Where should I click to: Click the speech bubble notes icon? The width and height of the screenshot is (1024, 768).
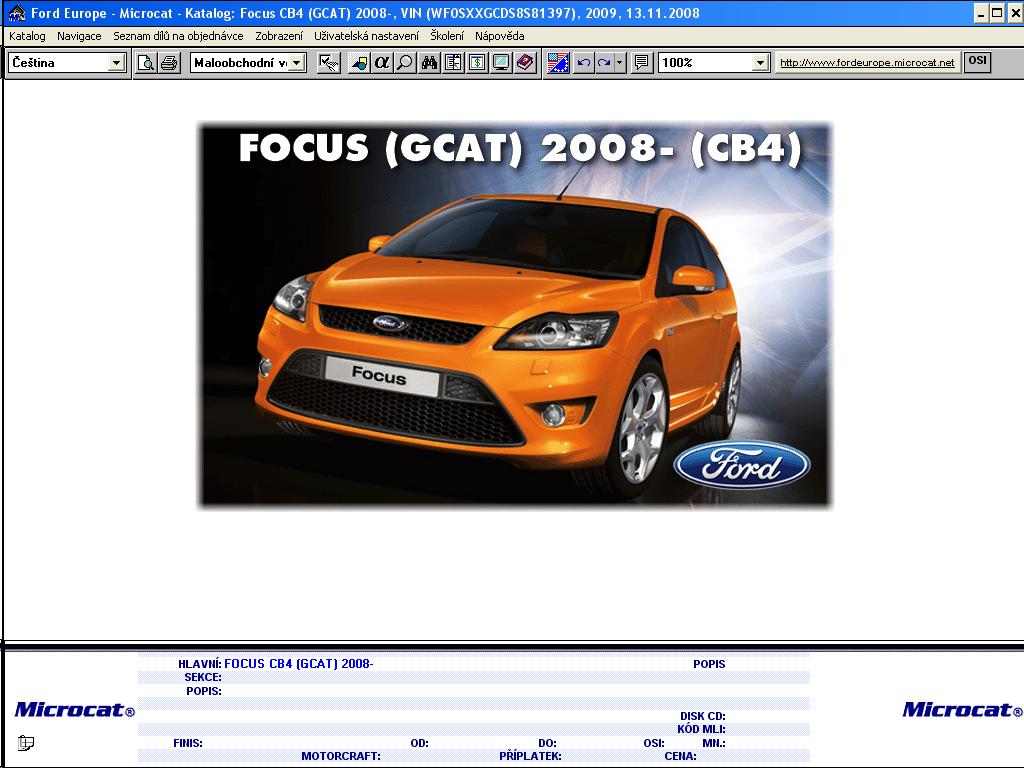pyautogui.click(x=642, y=63)
